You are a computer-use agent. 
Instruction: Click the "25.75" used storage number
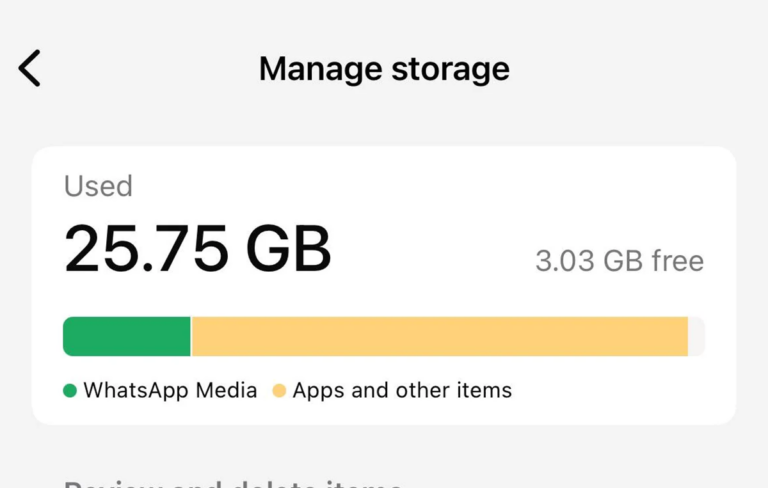pyautogui.click(x=144, y=249)
